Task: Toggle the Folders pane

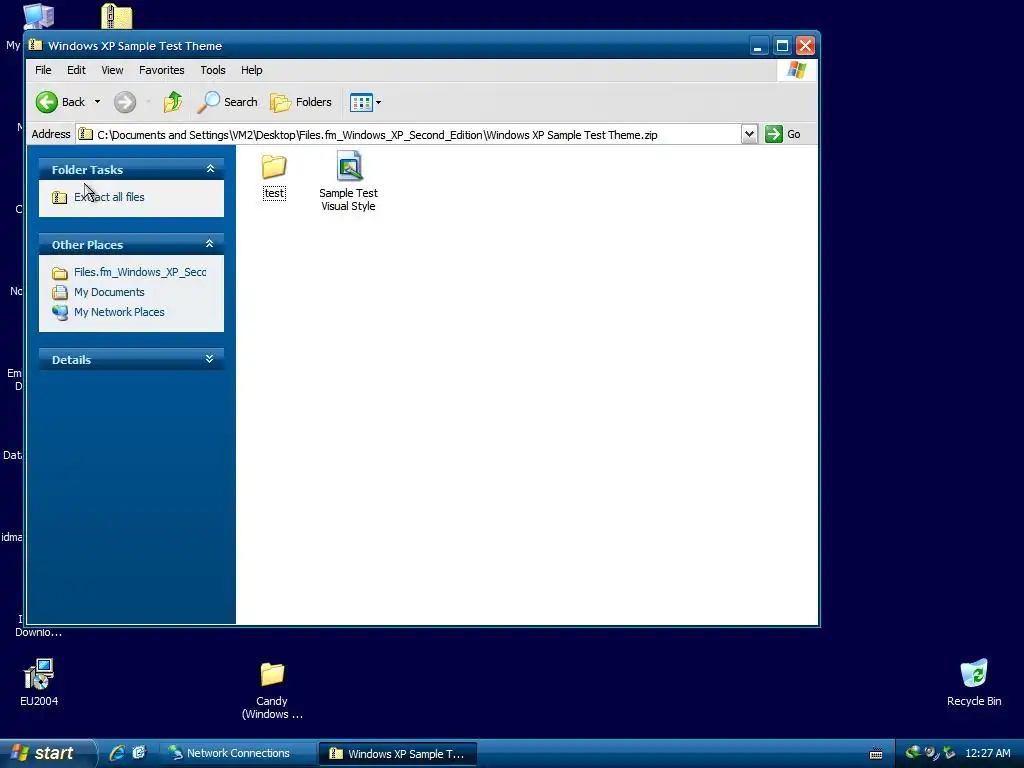Action: pyautogui.click(x=301, y=102)
